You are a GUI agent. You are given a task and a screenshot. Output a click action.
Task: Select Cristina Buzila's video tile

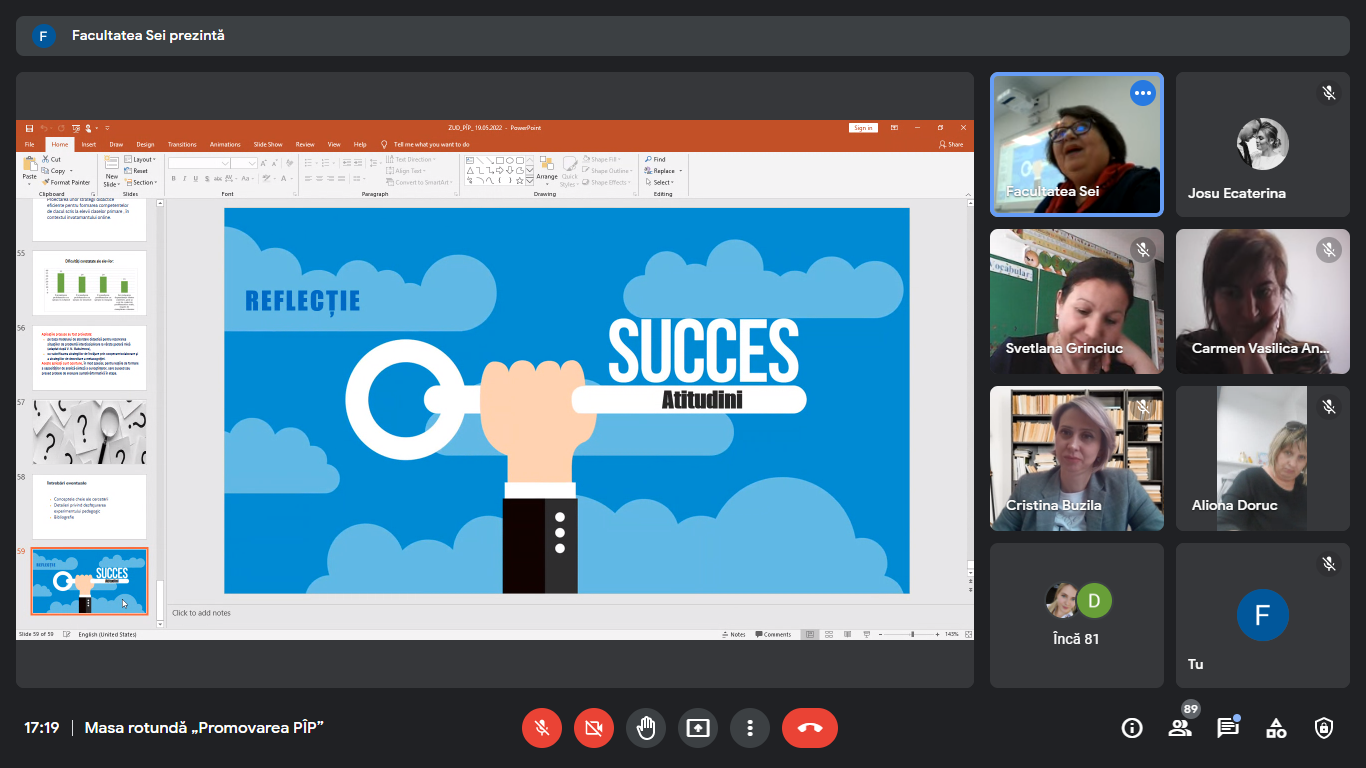pyautogui.click(x=1077, y=458)
